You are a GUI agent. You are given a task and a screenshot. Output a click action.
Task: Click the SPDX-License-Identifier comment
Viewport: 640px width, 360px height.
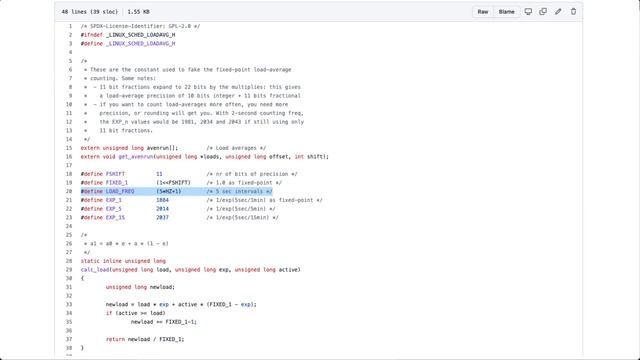tap(140, 26)
